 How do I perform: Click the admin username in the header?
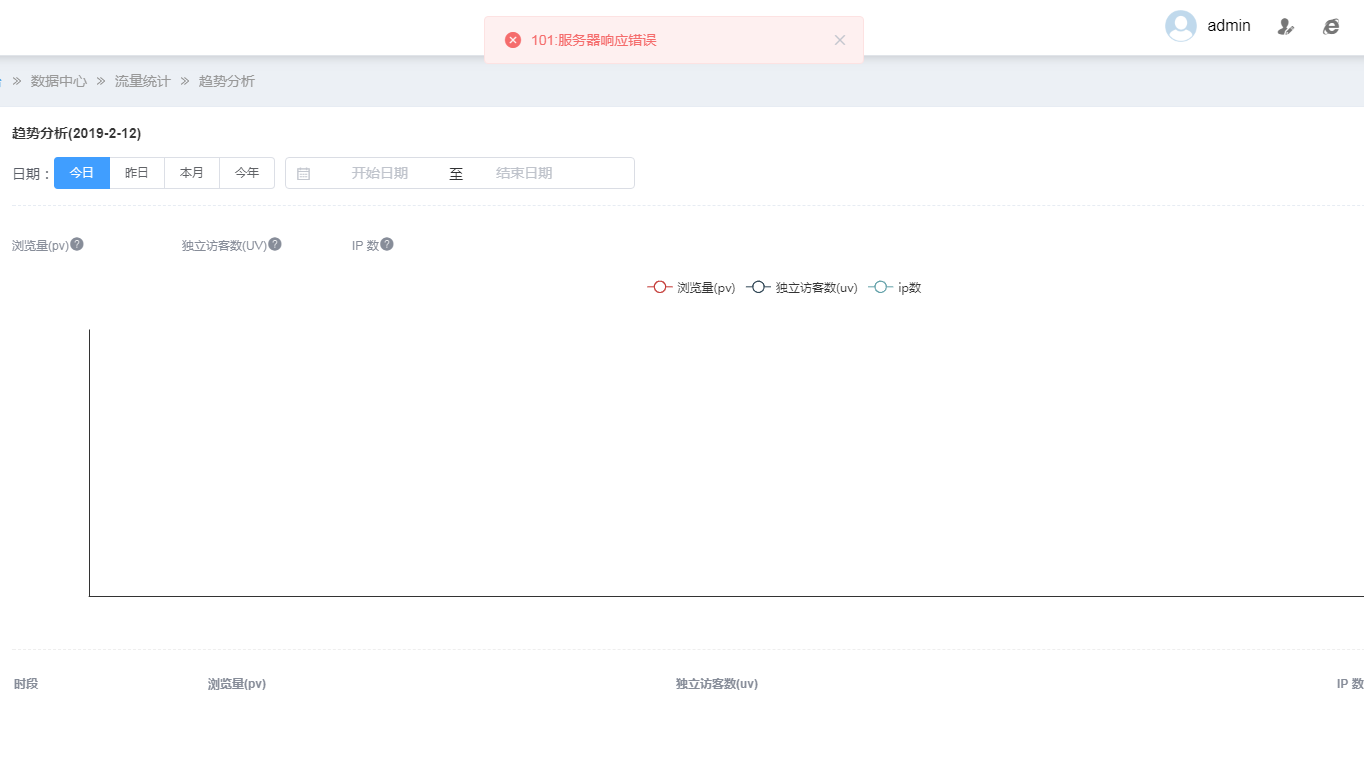(x=1229, y=26)
